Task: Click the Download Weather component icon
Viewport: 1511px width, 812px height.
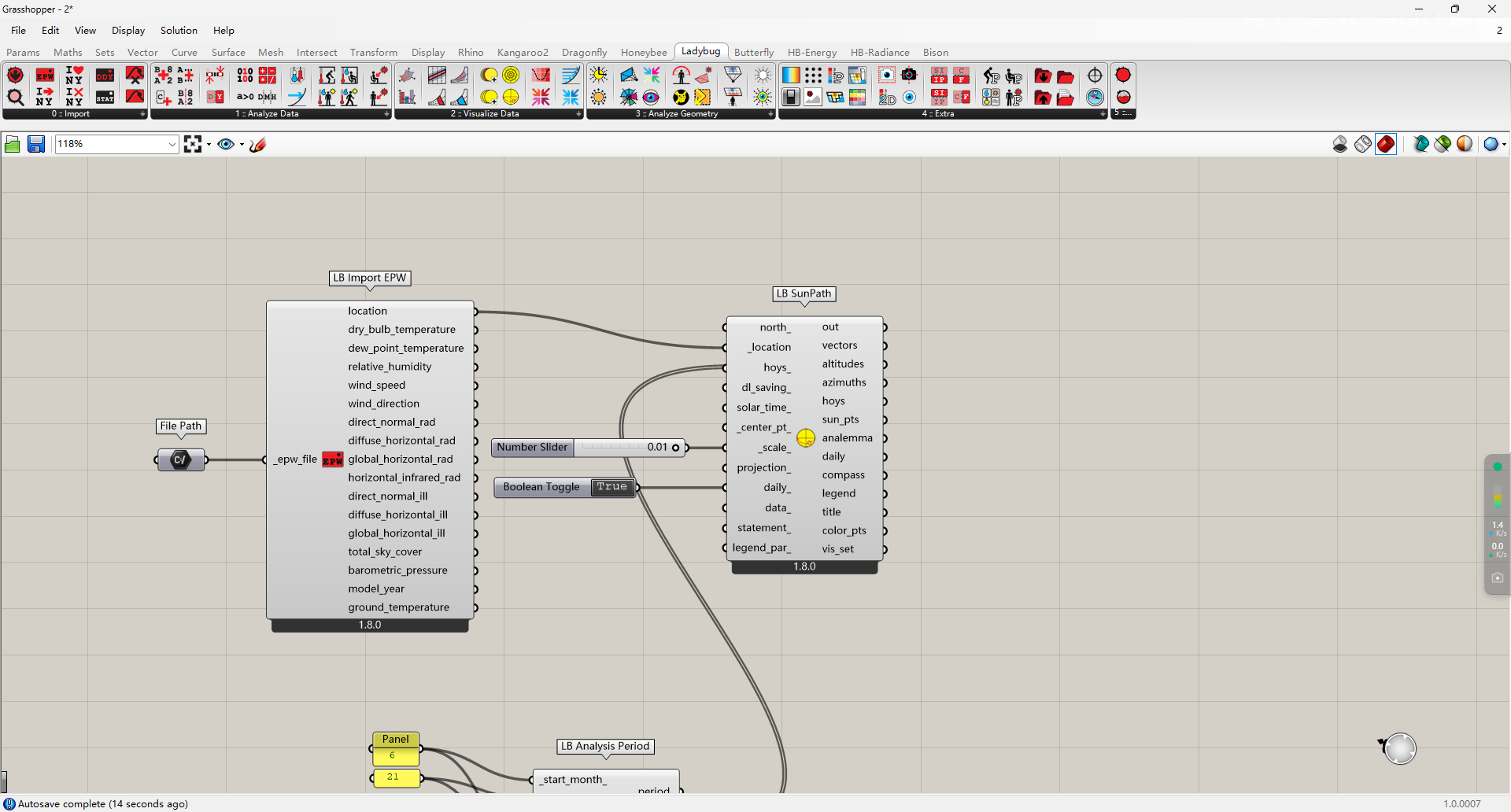Action: tap(15, 76)
